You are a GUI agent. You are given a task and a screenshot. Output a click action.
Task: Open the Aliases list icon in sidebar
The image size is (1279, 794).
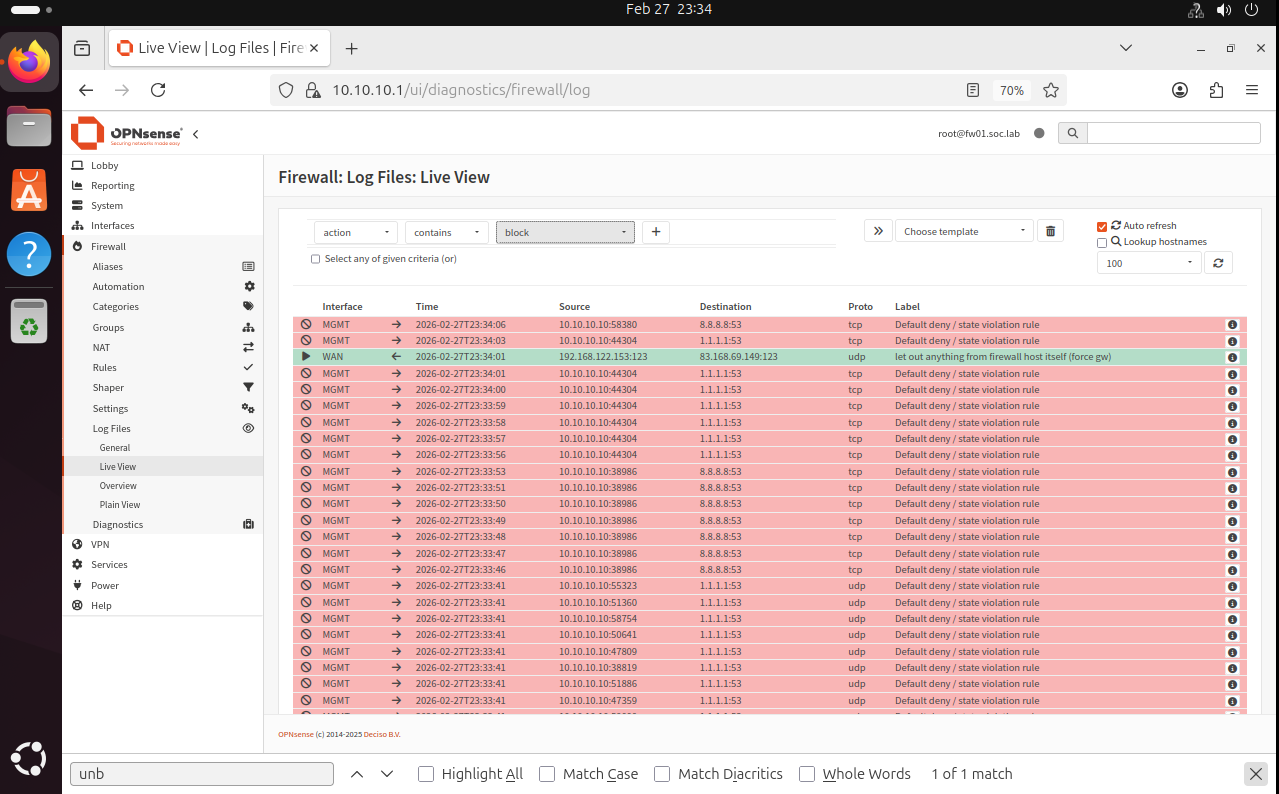click(x=248, y=267)
